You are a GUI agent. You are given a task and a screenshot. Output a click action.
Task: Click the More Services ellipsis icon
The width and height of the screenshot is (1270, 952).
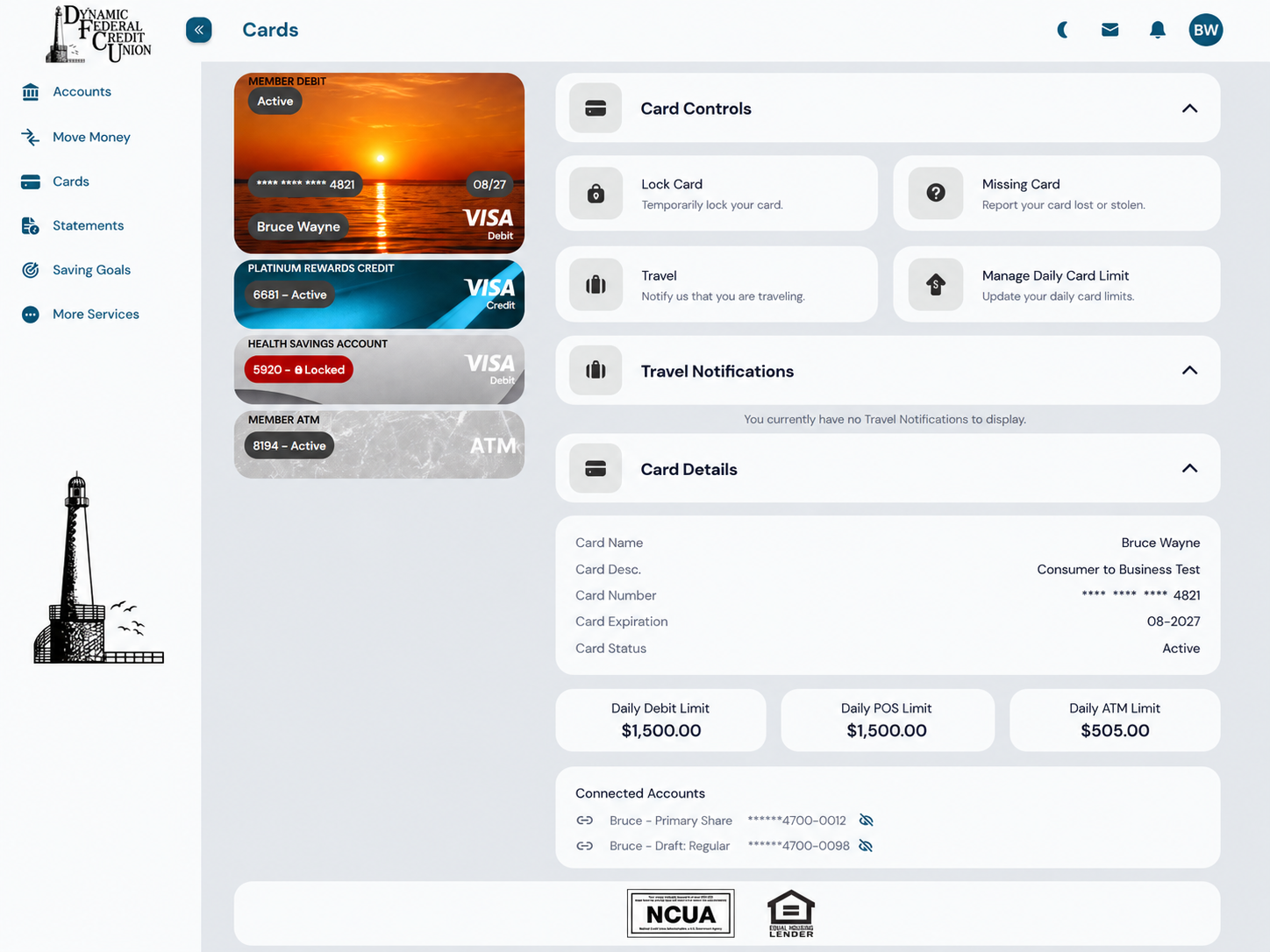point(31,315)
